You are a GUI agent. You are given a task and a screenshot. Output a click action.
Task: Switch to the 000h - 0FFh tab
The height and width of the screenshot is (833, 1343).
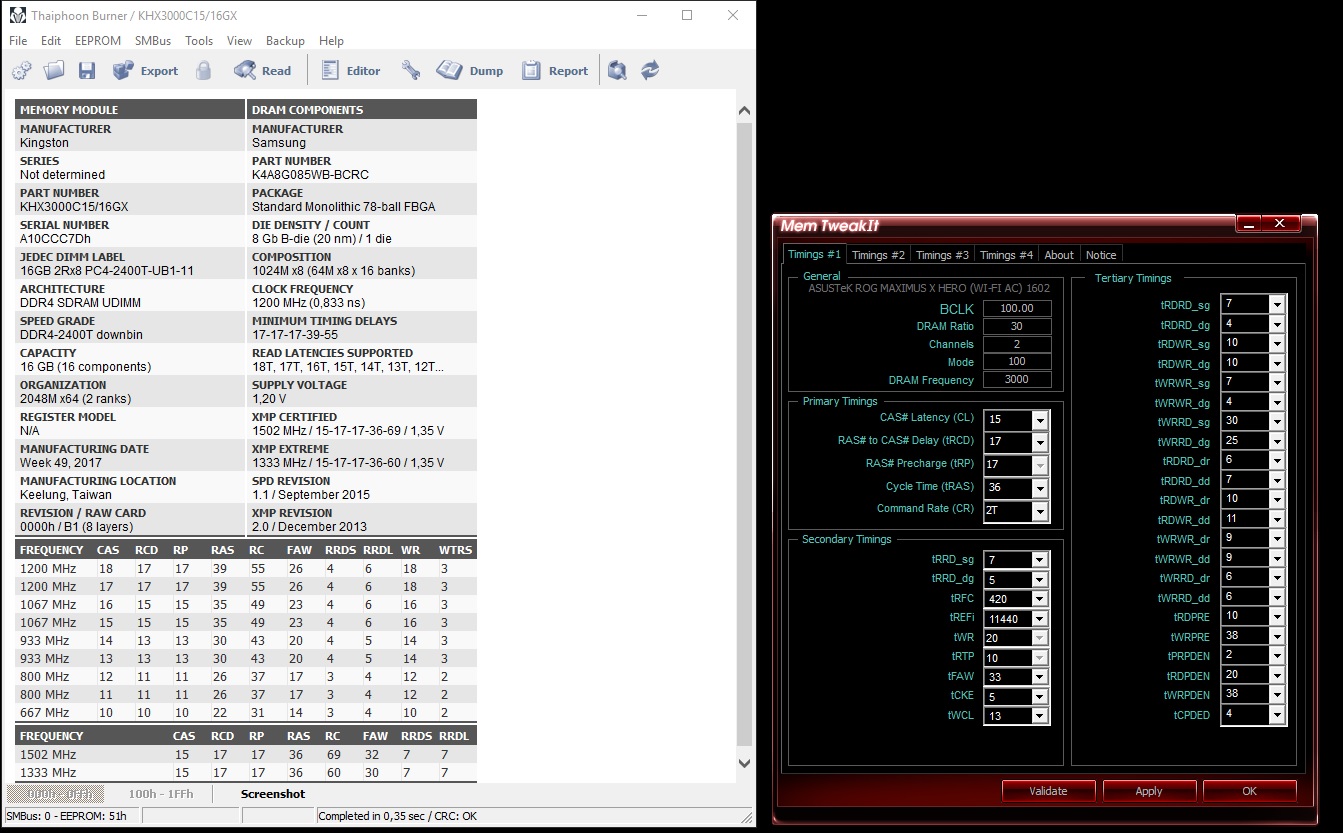(x=56, y=794)
